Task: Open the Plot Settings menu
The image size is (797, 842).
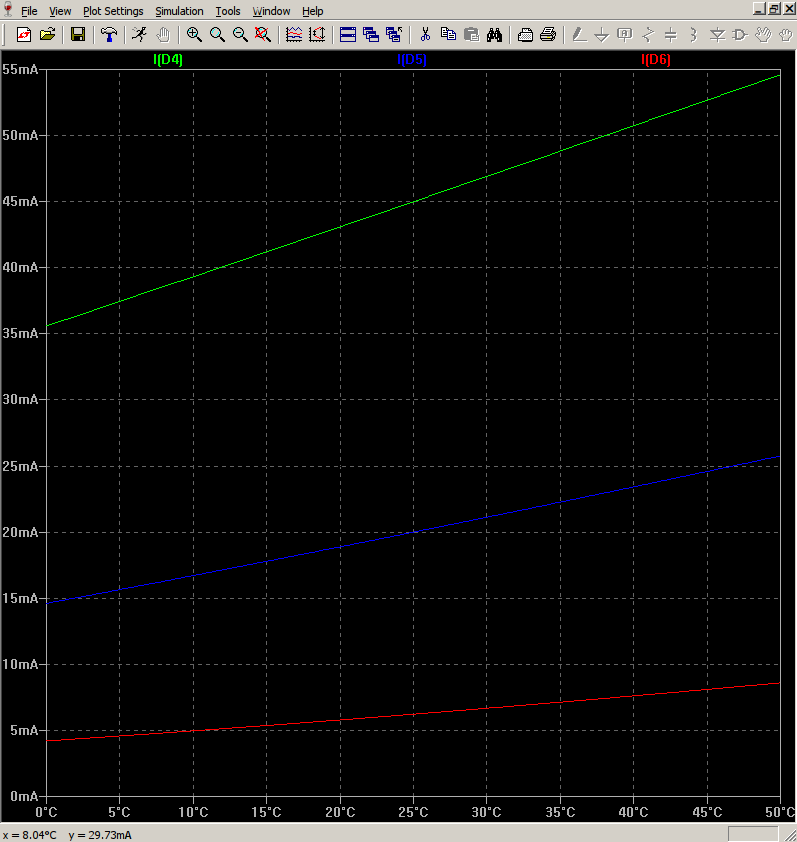Action: pyautogui.click(x=113, y=11)
